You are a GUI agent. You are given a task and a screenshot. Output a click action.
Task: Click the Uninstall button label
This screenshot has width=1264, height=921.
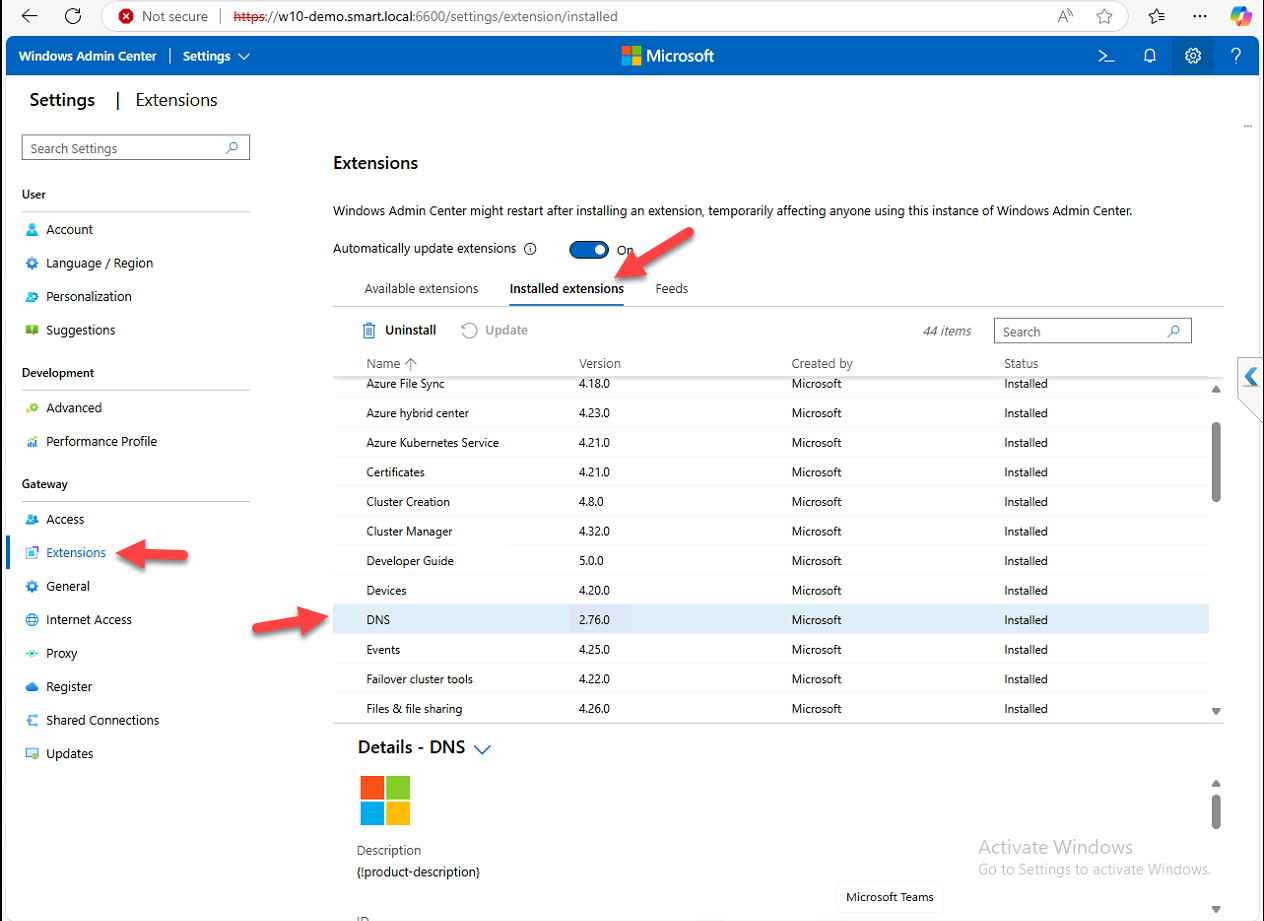[411, 330]
